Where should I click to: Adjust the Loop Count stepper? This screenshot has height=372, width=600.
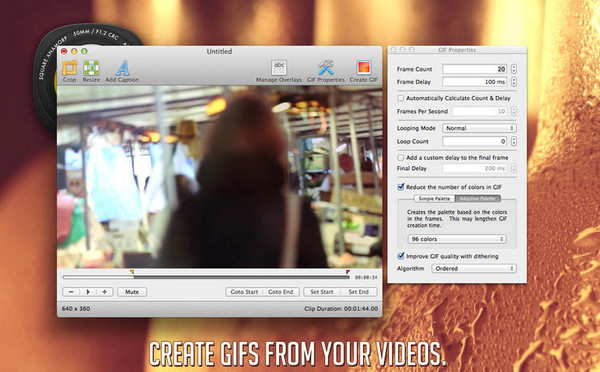(x=514, y=141)
